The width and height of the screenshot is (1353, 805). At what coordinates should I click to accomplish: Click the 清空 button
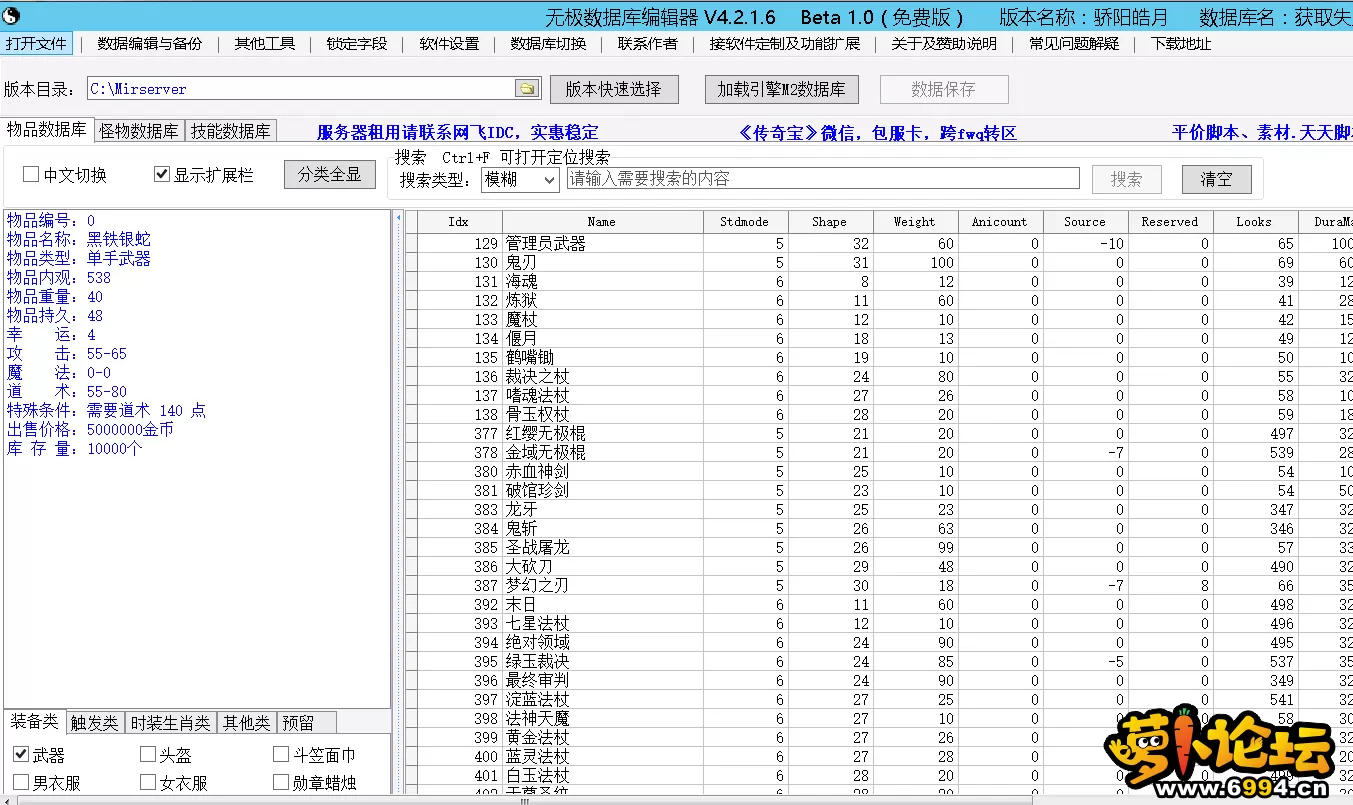coord(1216,179)
